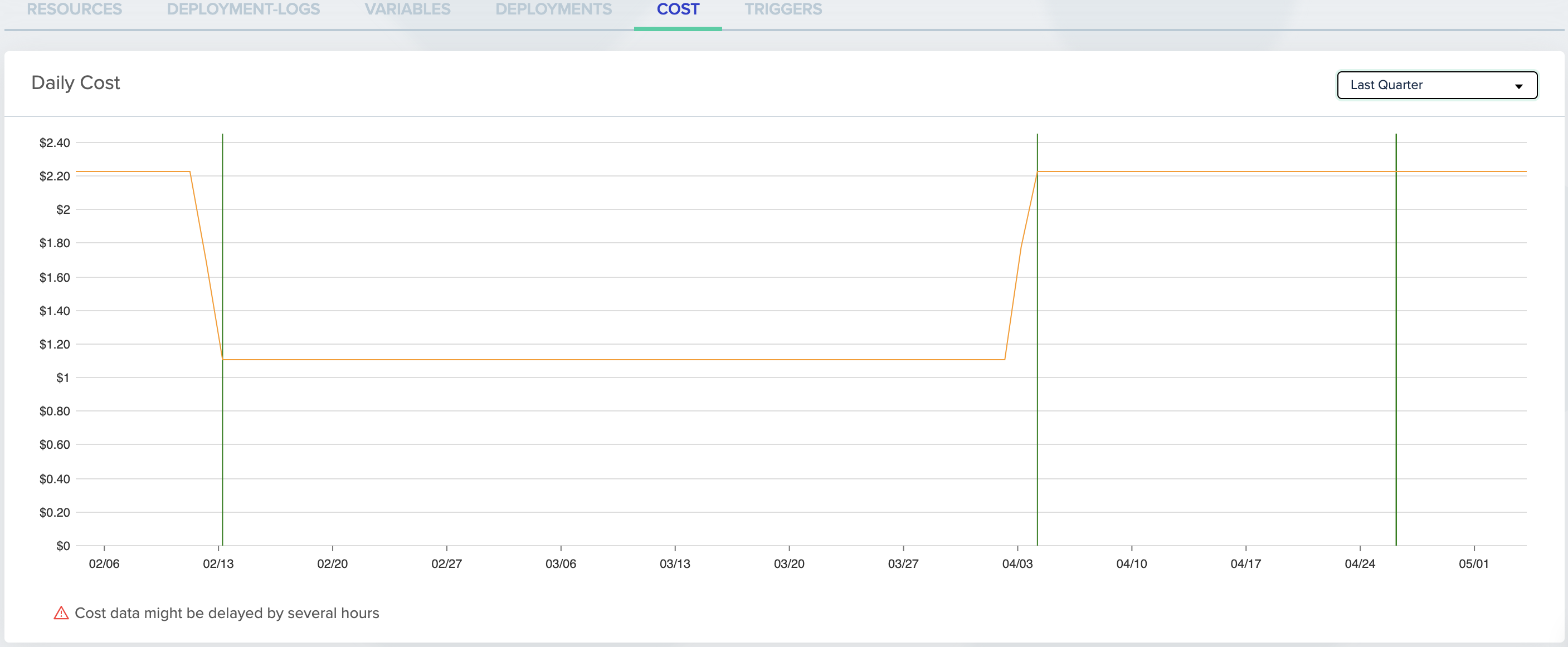The height and width of the screenshot is (647, 1568).
Task: Click the $0.60 y-axis label
Action: (55, 444)
